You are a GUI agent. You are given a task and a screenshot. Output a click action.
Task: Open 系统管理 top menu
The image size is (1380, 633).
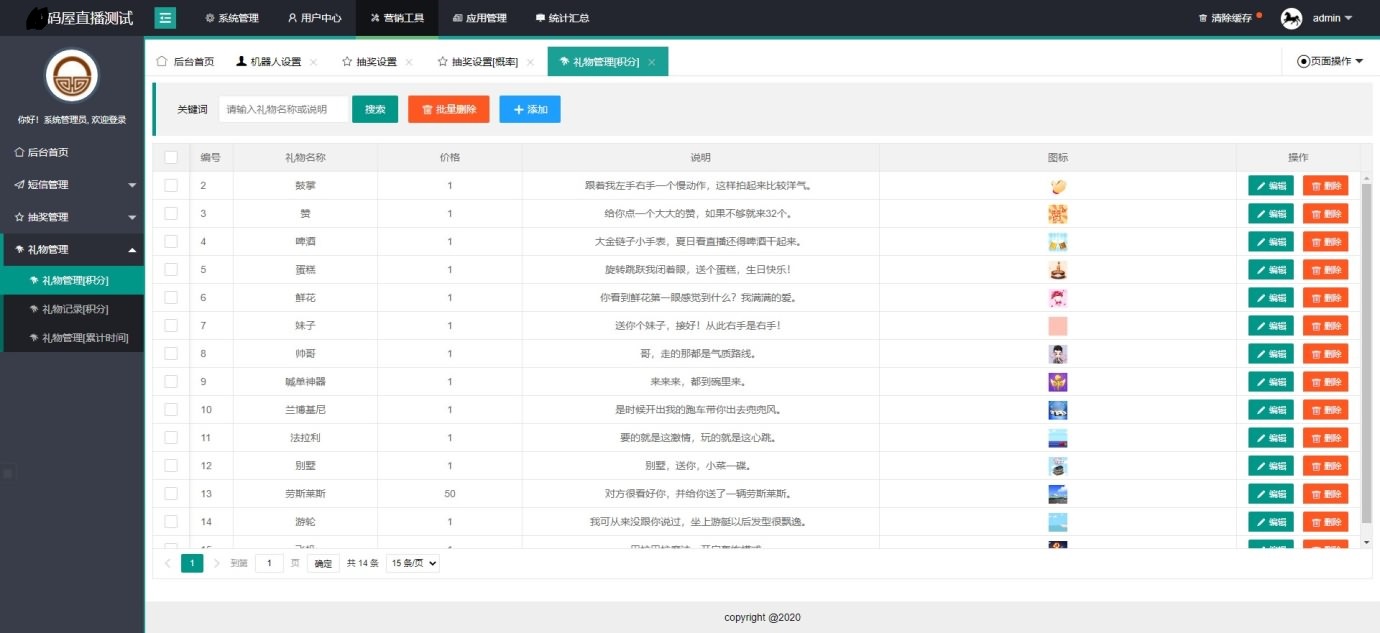coord(232,18)
